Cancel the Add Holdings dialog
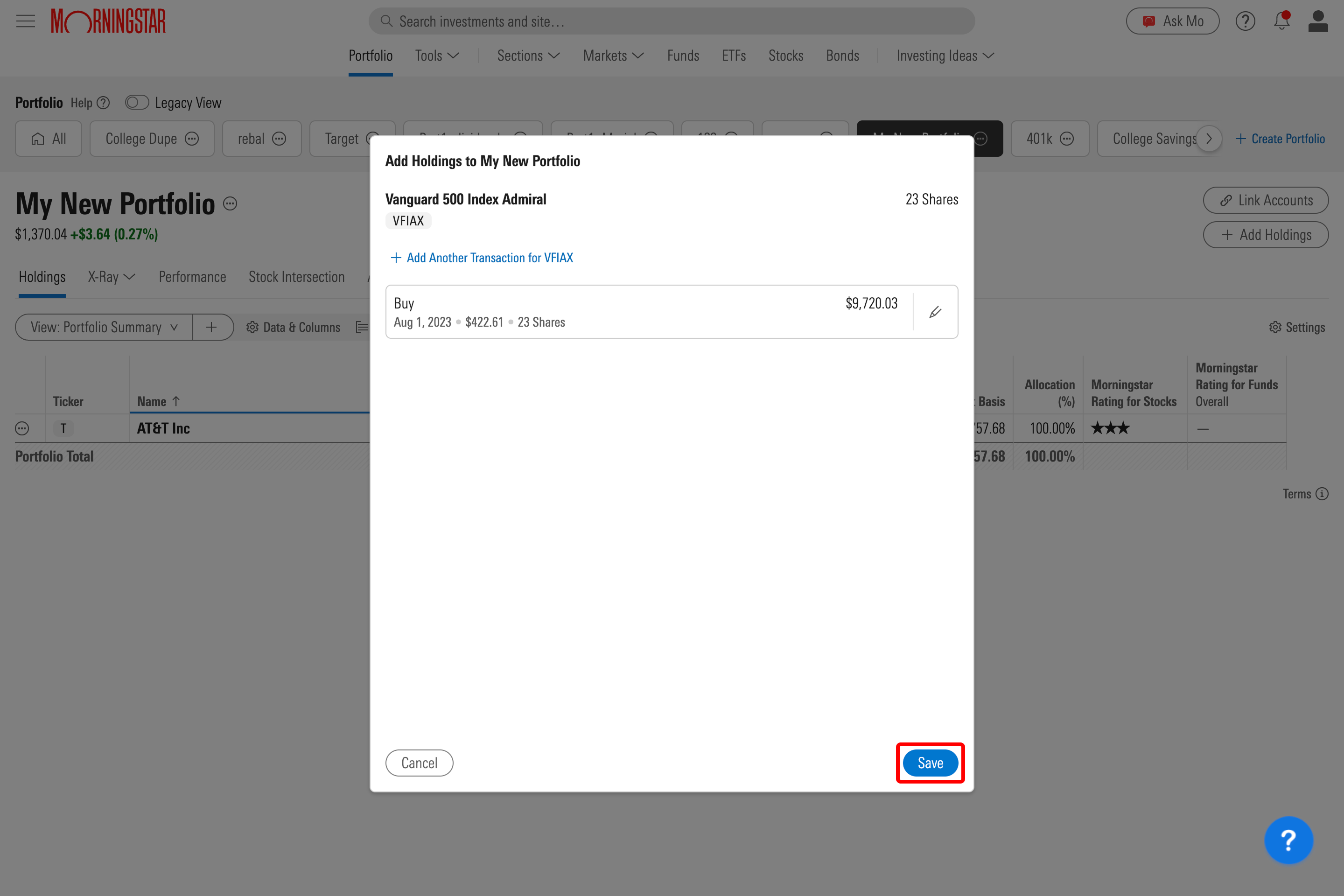 [x=420, y=763]
